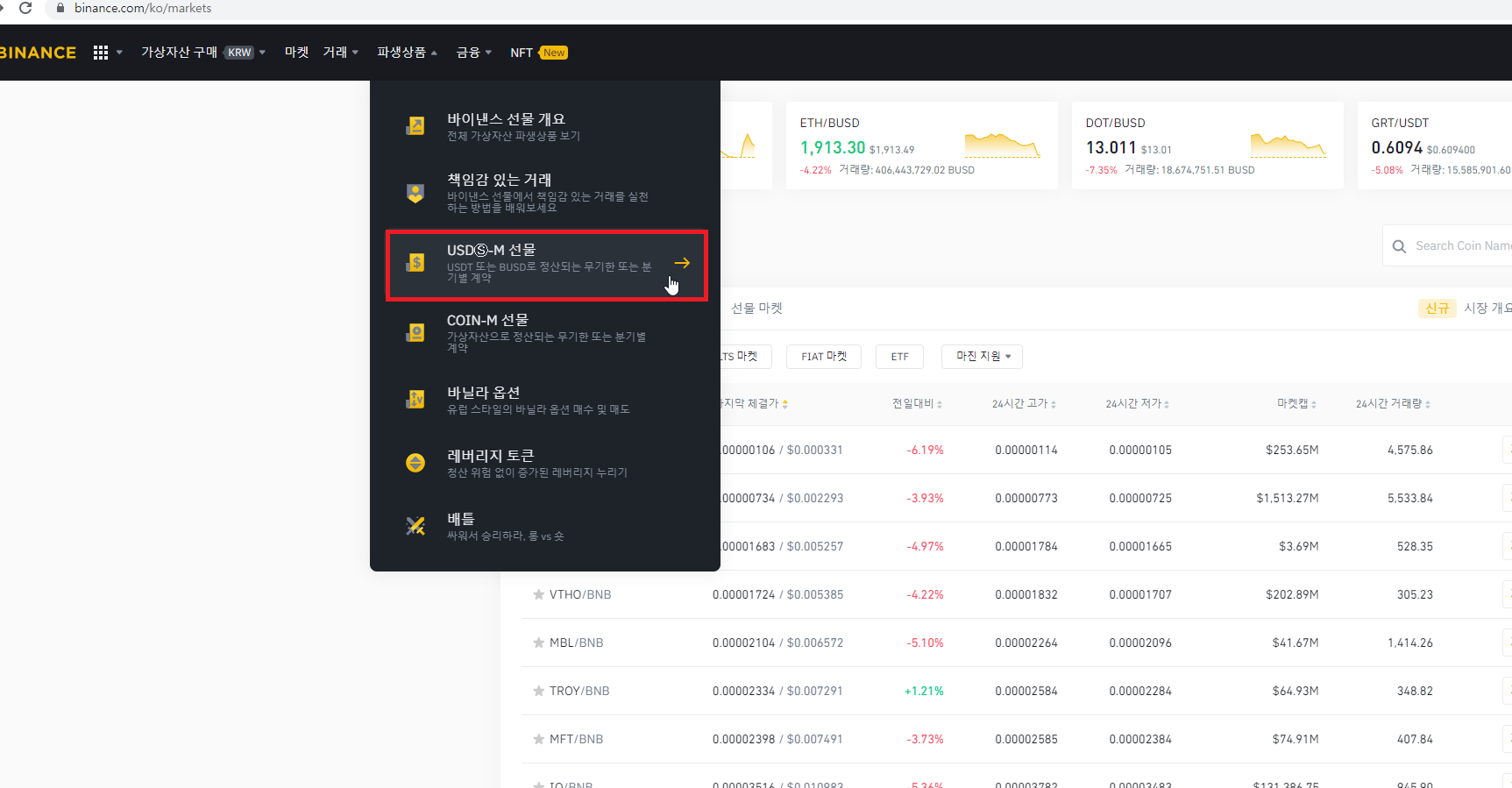Sort by 마지막 체결가 column
1512x788 pixels.
(x=753, y=404)
